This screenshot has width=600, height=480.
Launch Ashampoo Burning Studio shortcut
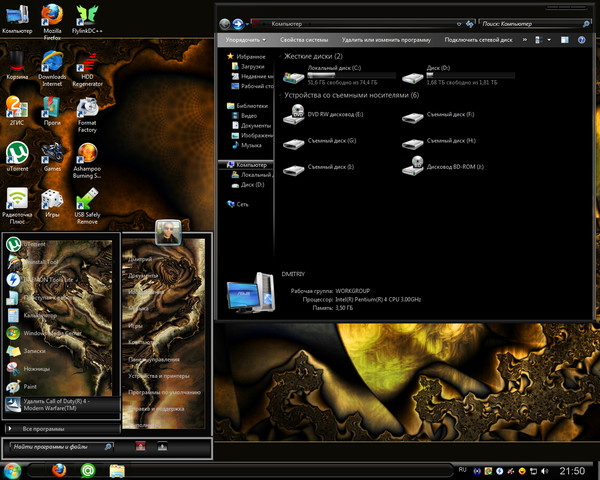pos(87,160)
